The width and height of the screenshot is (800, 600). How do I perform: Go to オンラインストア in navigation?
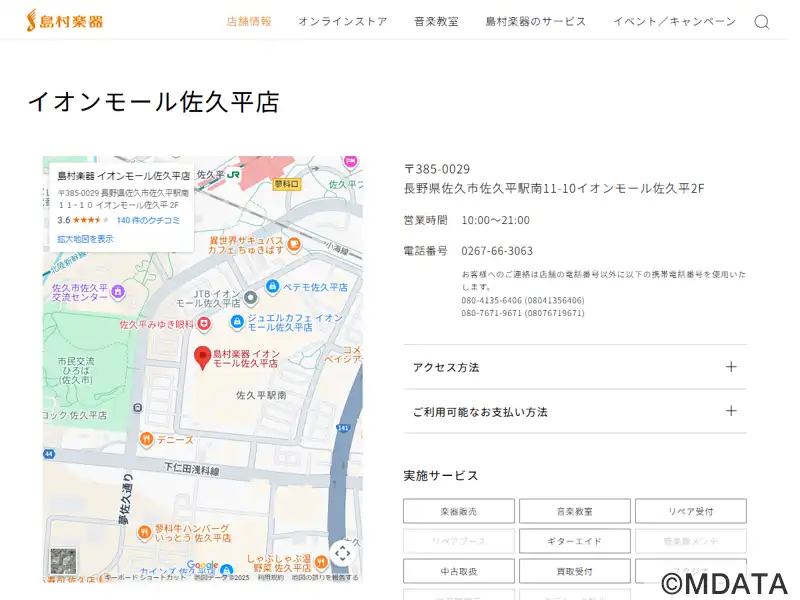click(342, 21)
